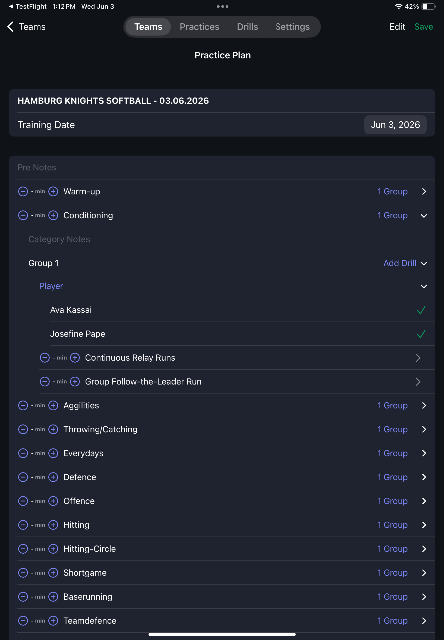Tap the minus icon beside Teamdefence

23,621
